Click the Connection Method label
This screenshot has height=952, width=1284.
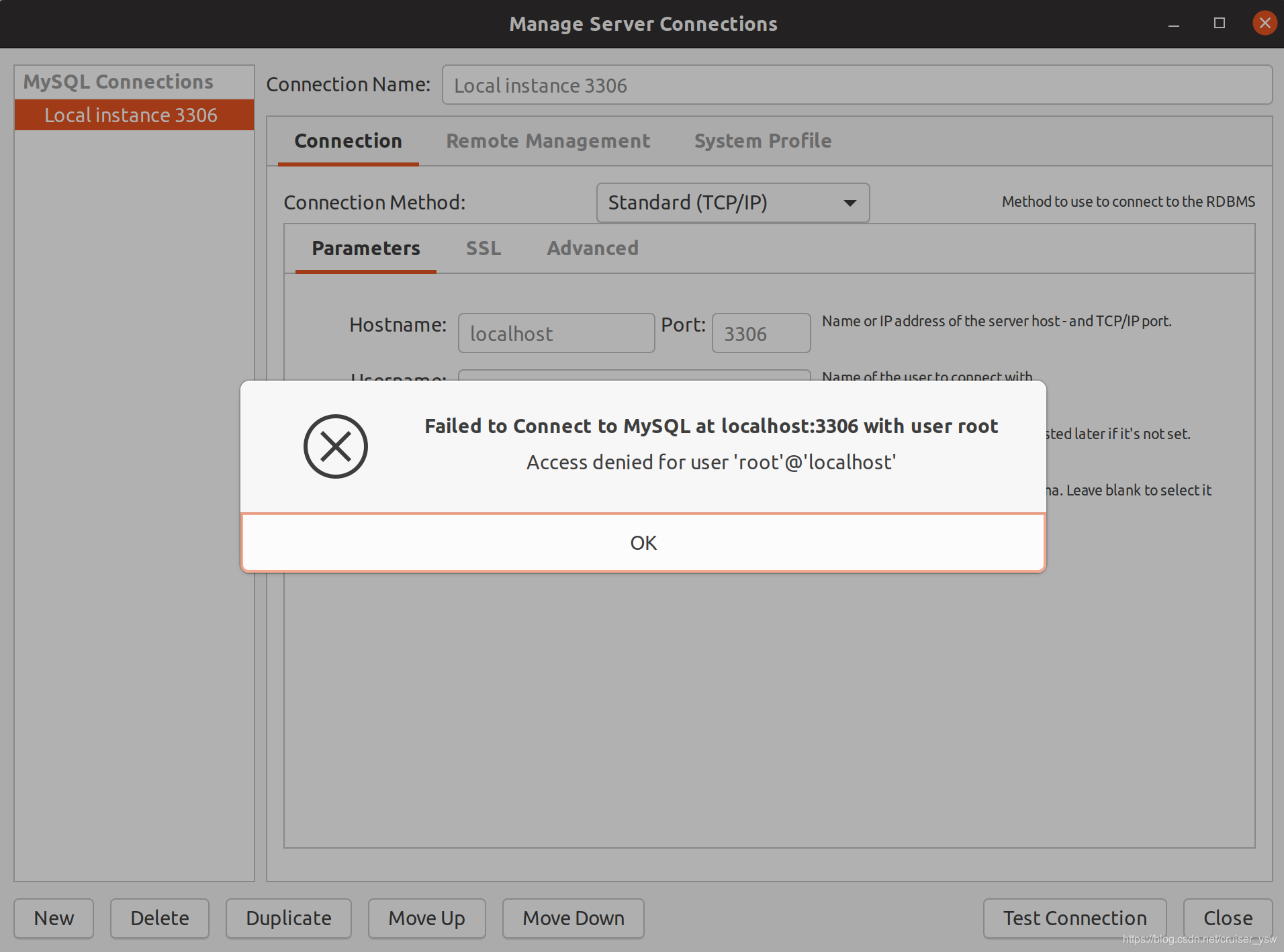click(x=374, y=203)
